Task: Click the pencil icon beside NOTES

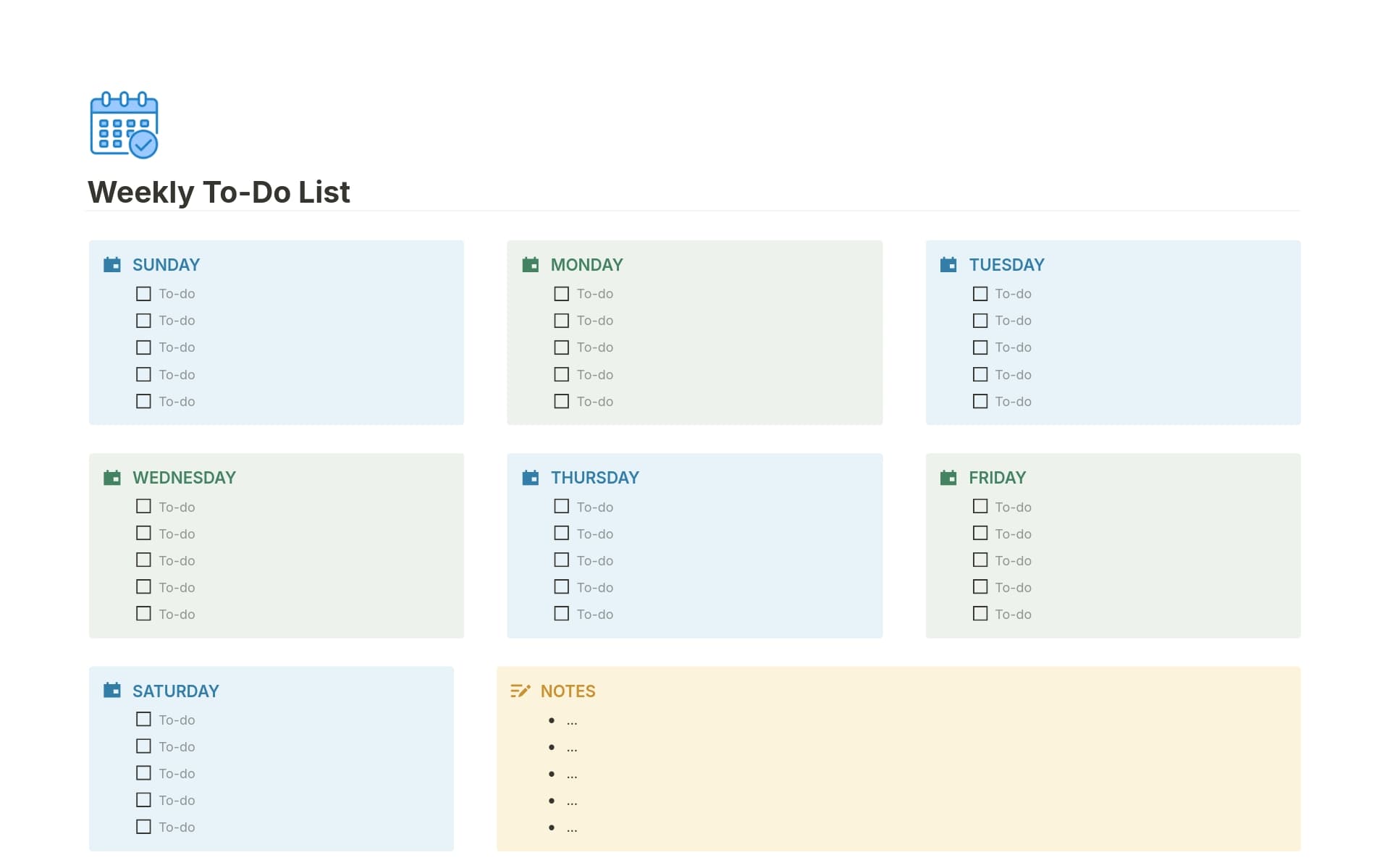Action: click(520, 691)
